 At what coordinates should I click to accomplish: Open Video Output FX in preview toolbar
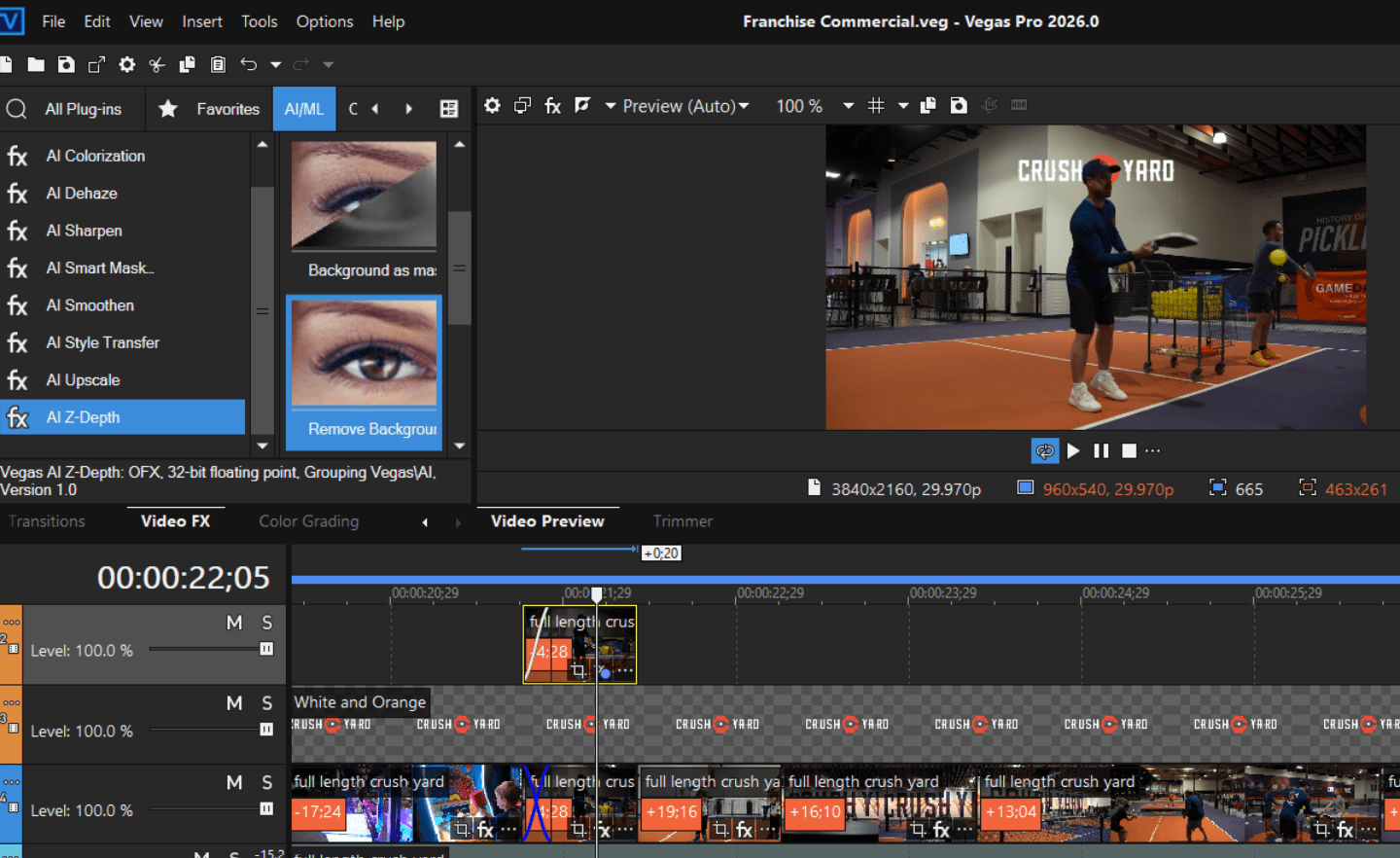pyautogui.click(x=553, y=105)
